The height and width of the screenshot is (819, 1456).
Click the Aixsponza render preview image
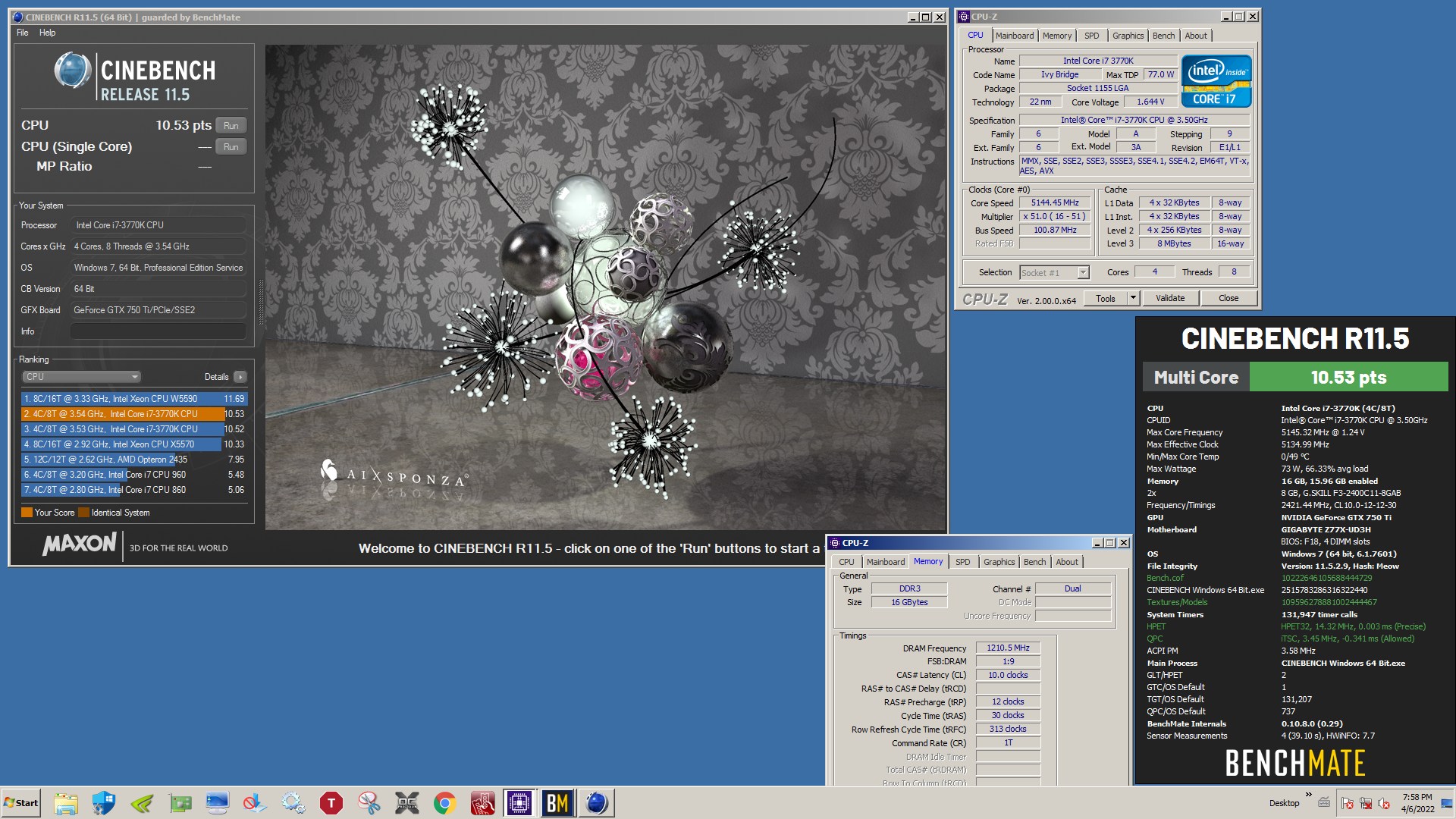[606, 287]
